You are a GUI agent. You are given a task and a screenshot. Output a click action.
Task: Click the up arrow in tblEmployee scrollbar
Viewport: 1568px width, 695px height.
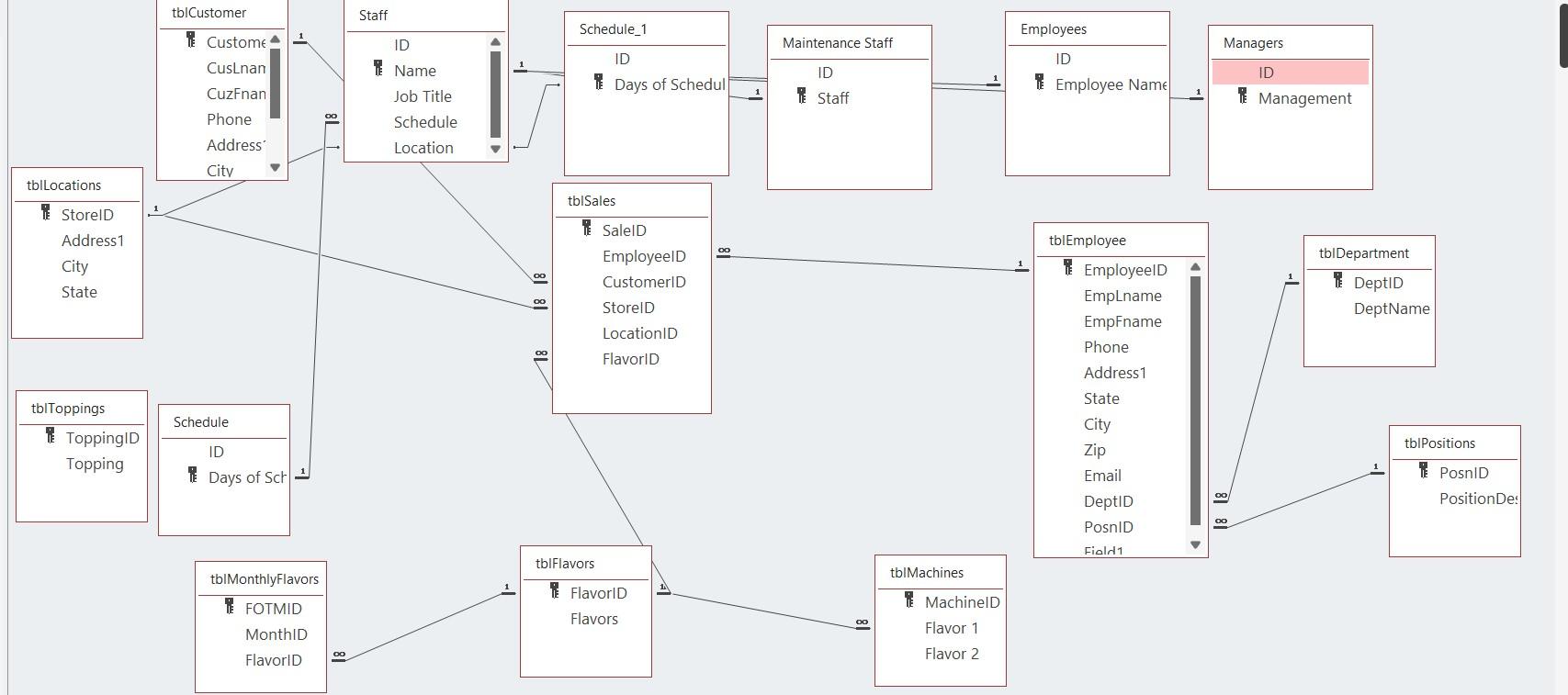click(1196, 267)
